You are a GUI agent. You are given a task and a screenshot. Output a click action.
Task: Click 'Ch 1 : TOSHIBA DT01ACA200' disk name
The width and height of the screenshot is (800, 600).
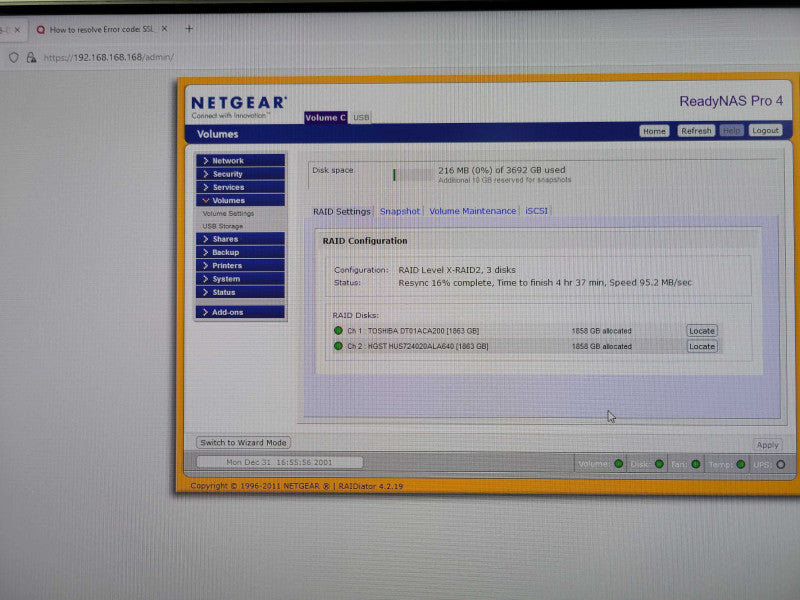pyautogui.click(x=413, y=331)
